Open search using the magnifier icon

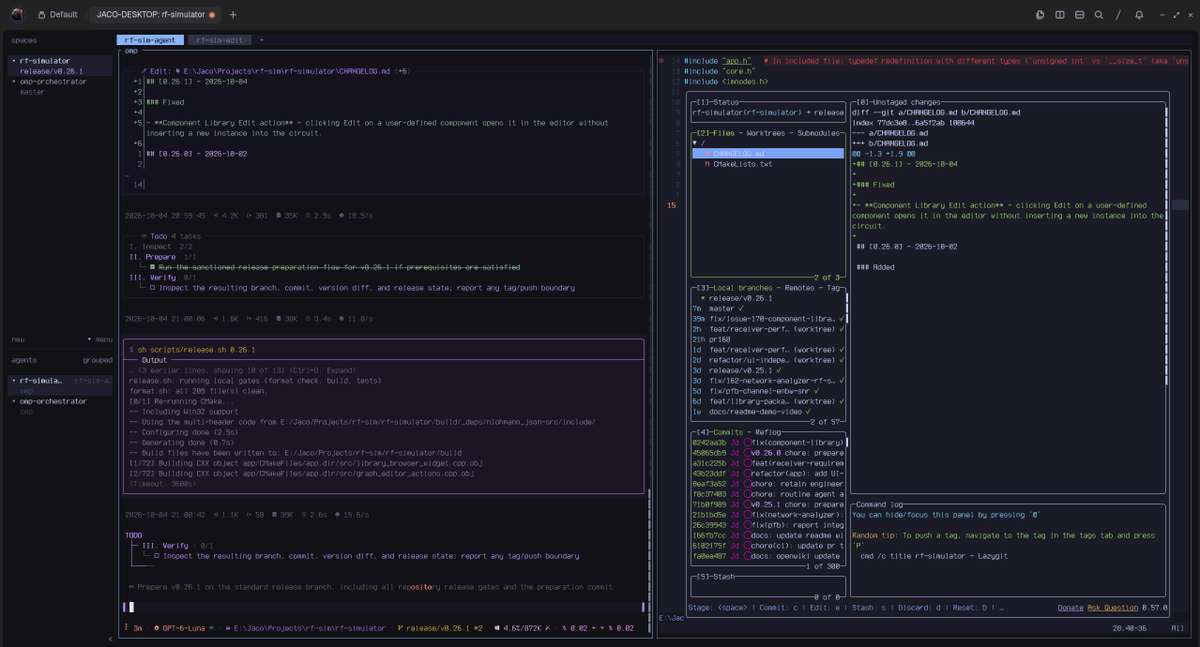(1099, 15)
